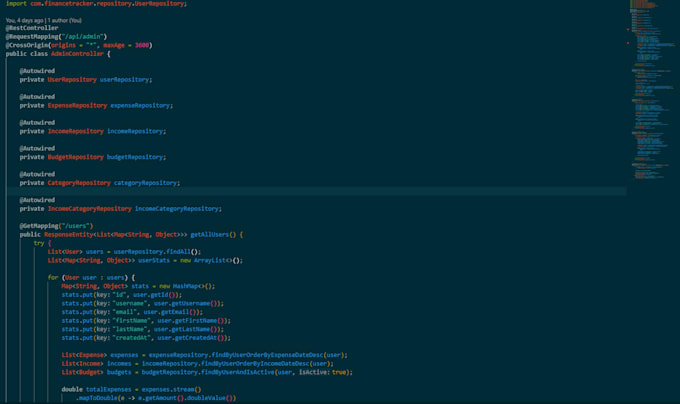The height and width of the screenshot is (404, 680).
Task: Click the @GetMapping("/users") annotation
Action: point(56,226)
